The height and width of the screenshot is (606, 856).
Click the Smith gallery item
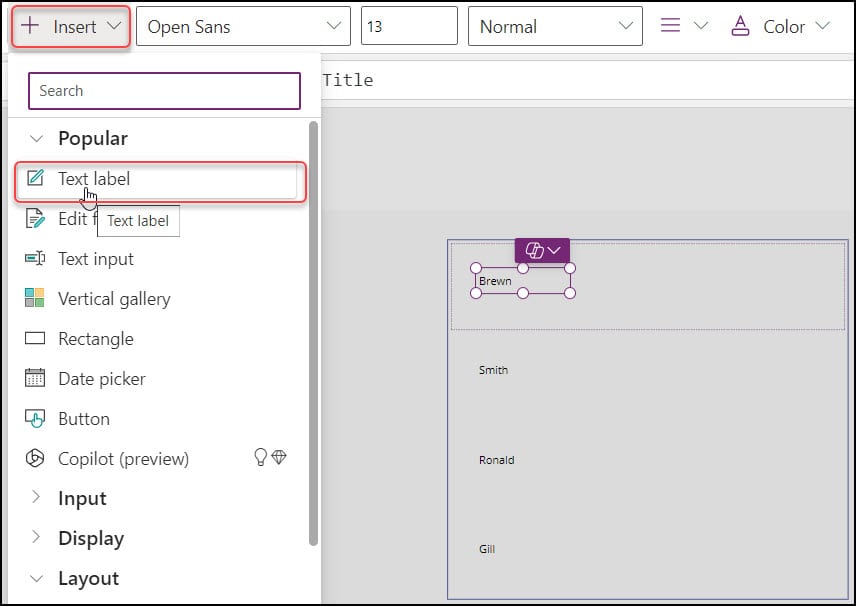[494, 370]
